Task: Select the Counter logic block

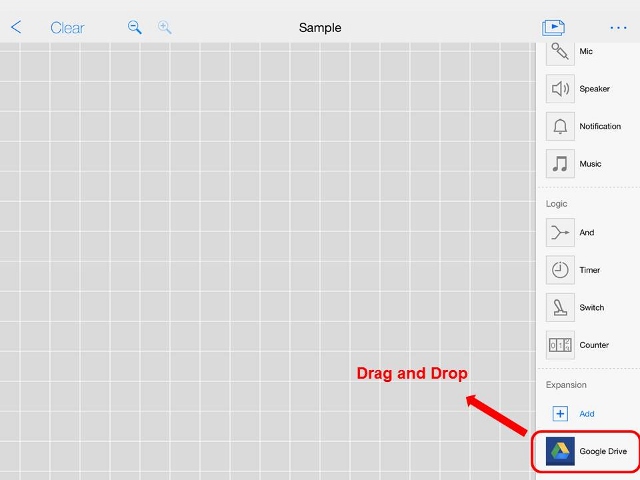Action: point(560,345)
